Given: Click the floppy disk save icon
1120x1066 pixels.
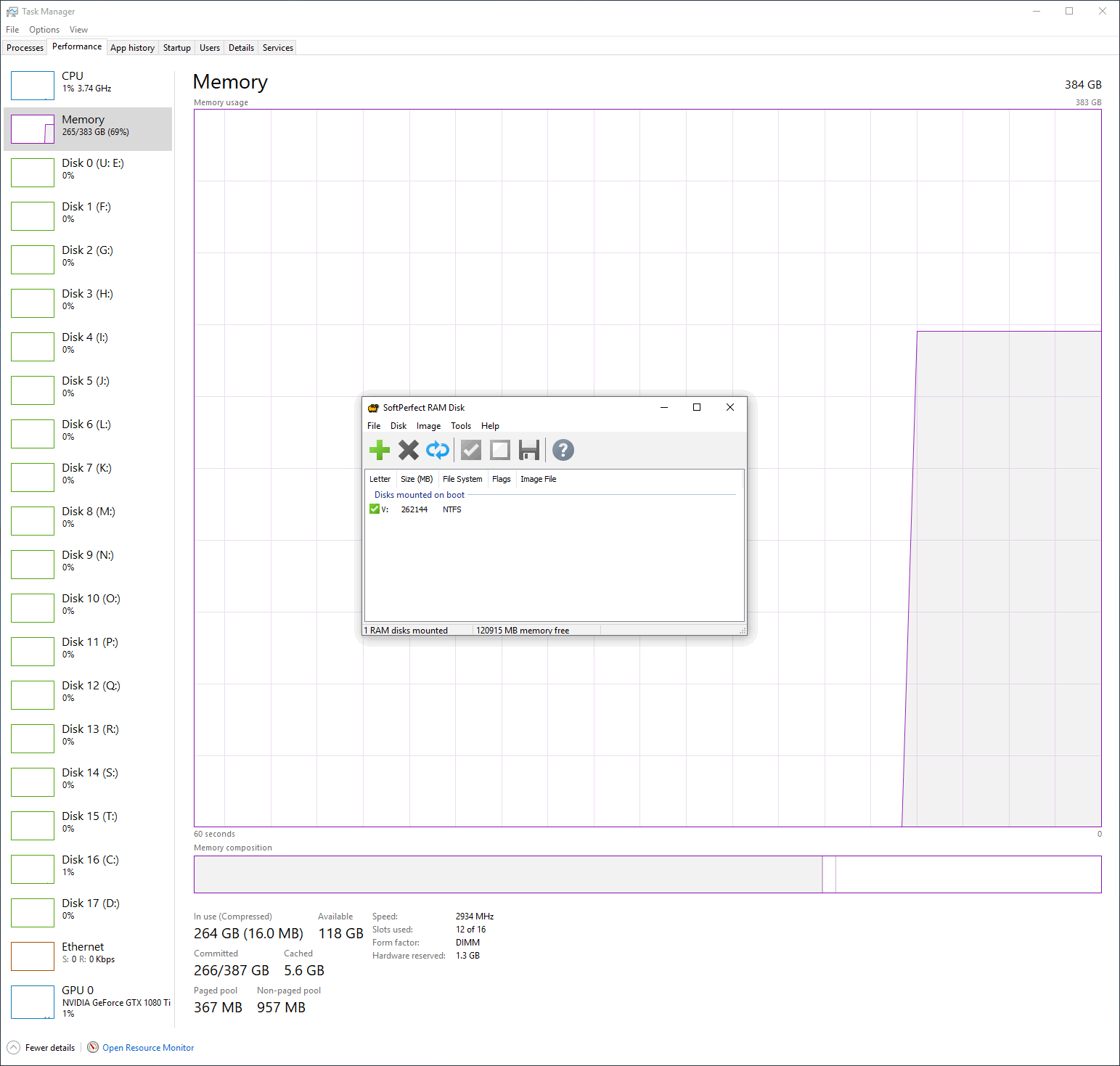Looking at the screenshot, I should click(x=529, y=450).
